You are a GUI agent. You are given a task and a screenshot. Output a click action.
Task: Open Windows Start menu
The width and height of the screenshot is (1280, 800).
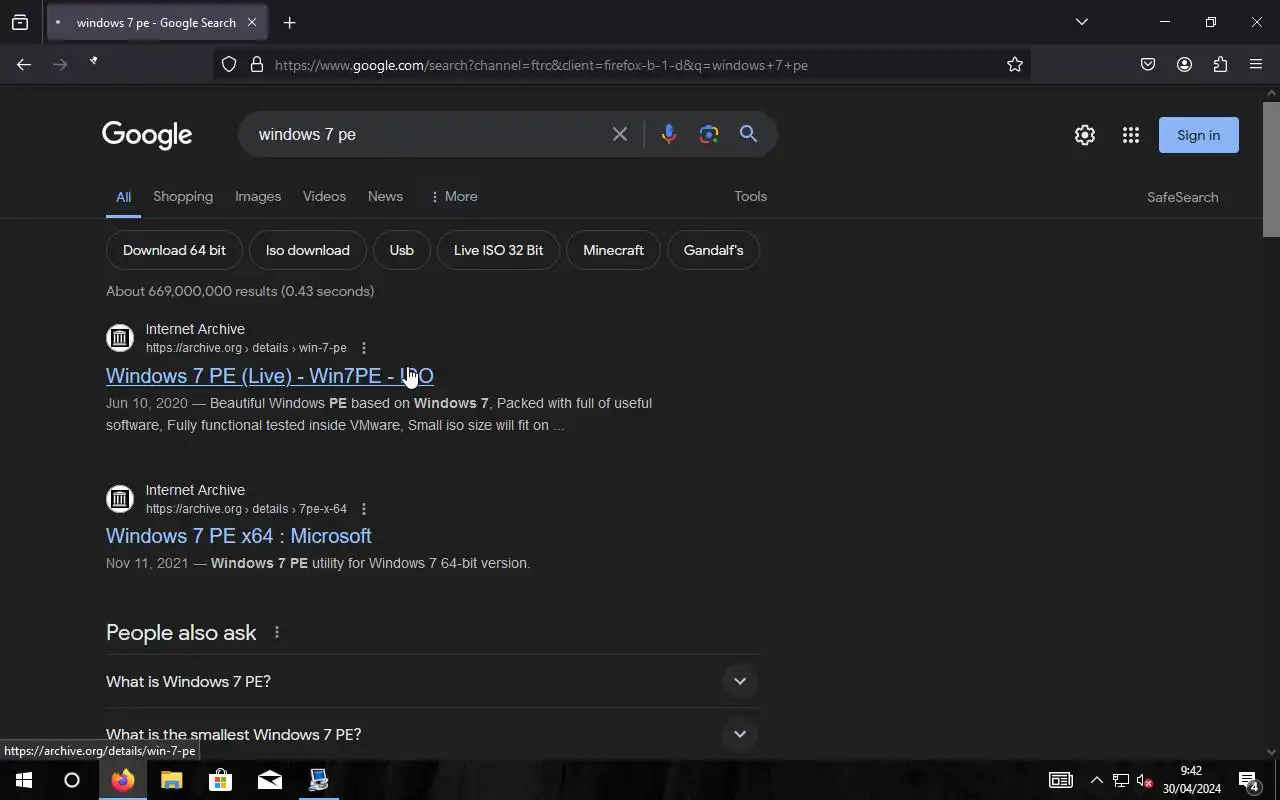(x=24, y=780)
